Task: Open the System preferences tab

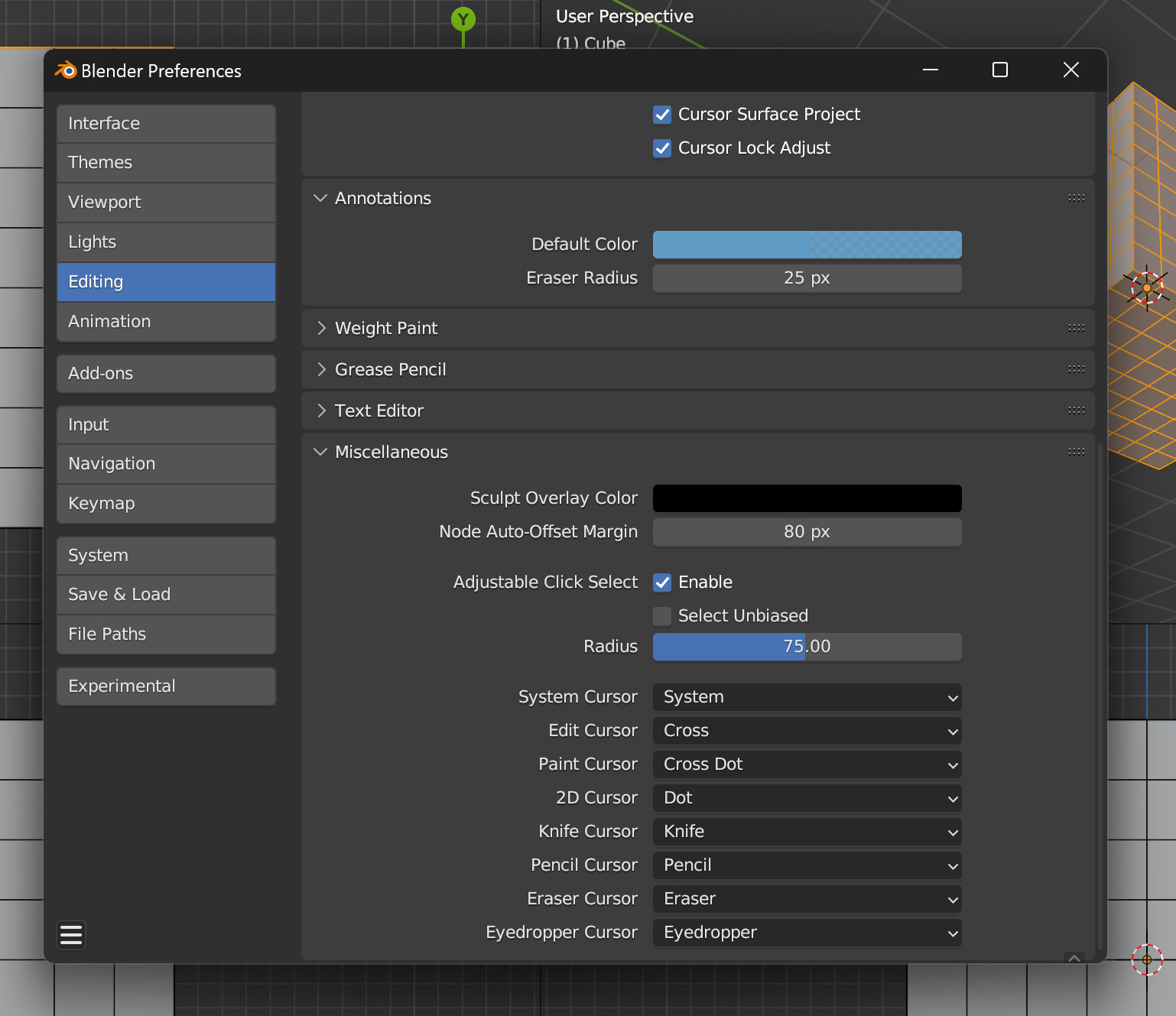Action: pos(166,556)
